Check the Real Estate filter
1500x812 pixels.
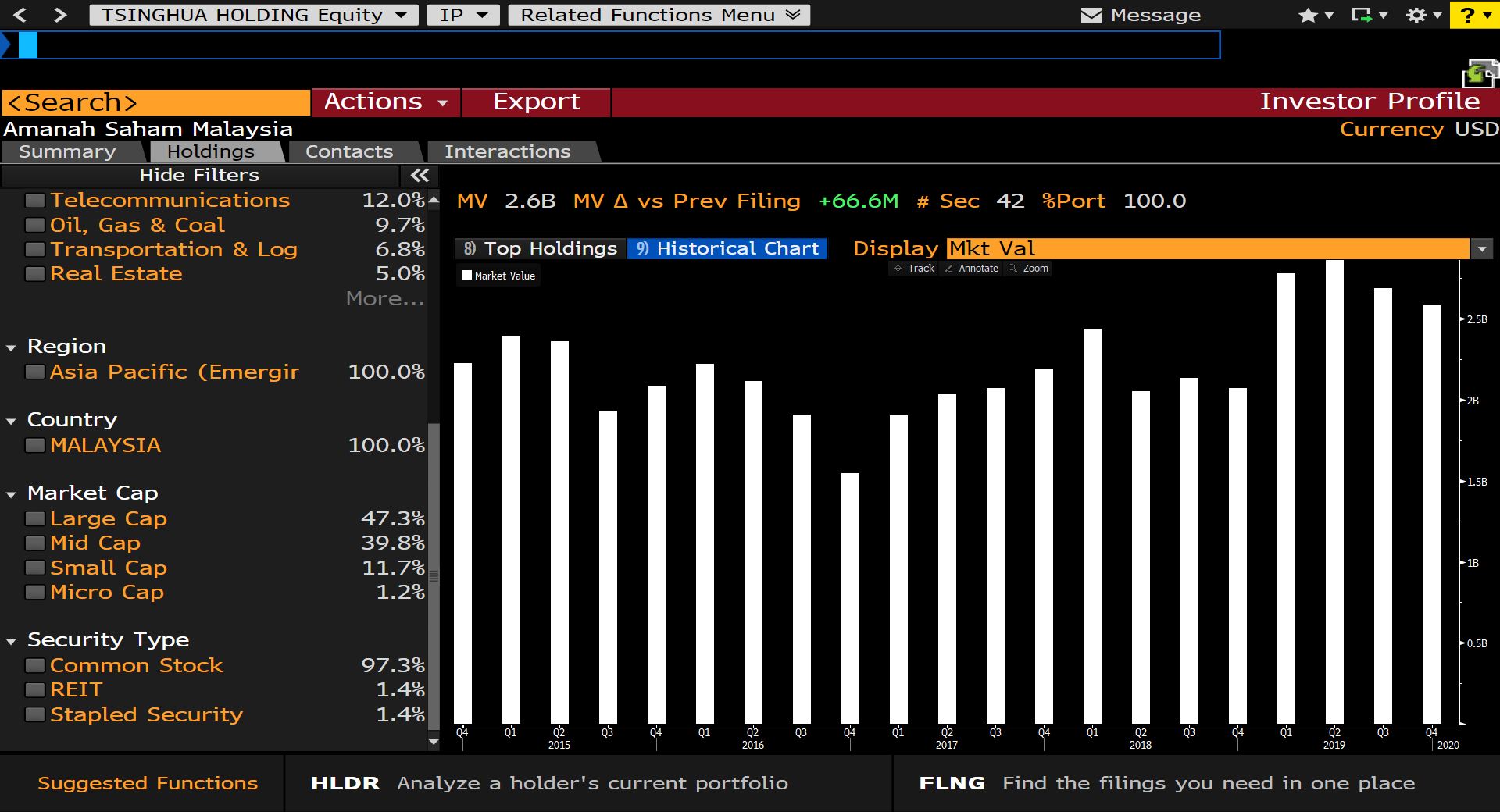34,274
